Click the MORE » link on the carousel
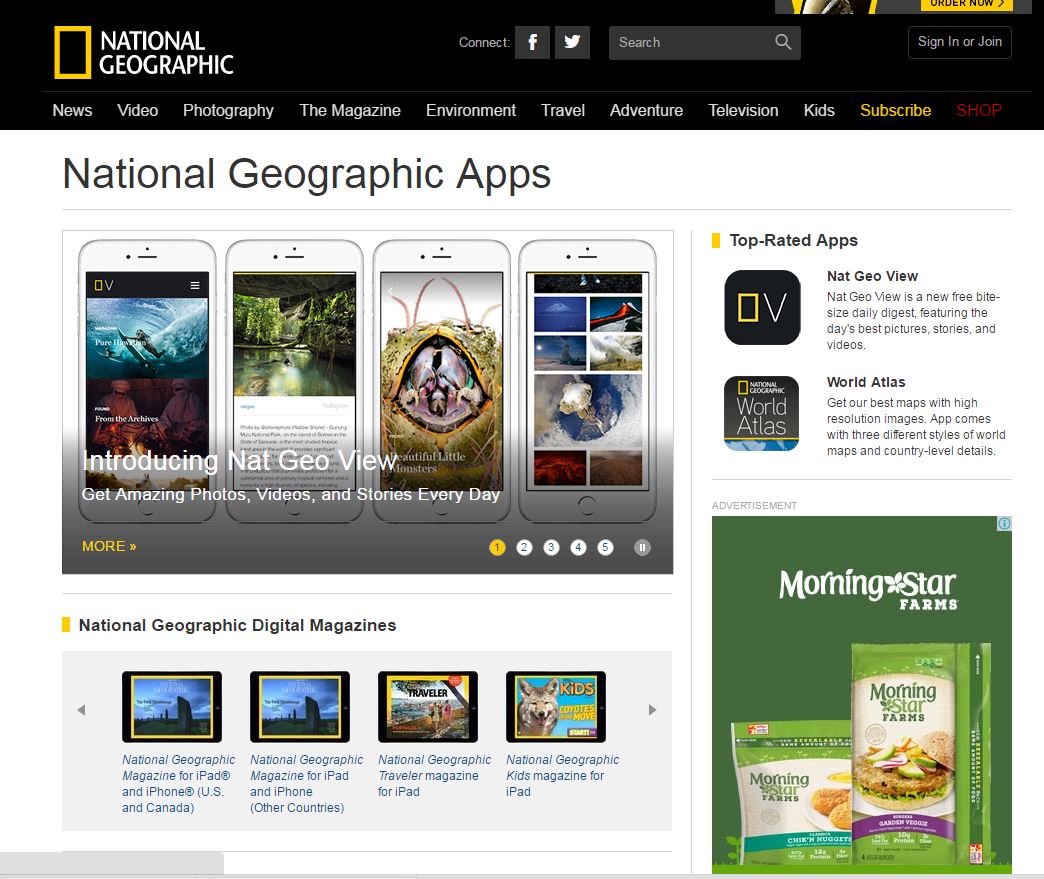Screen dimensions: 1044x879 pos(109,547)
